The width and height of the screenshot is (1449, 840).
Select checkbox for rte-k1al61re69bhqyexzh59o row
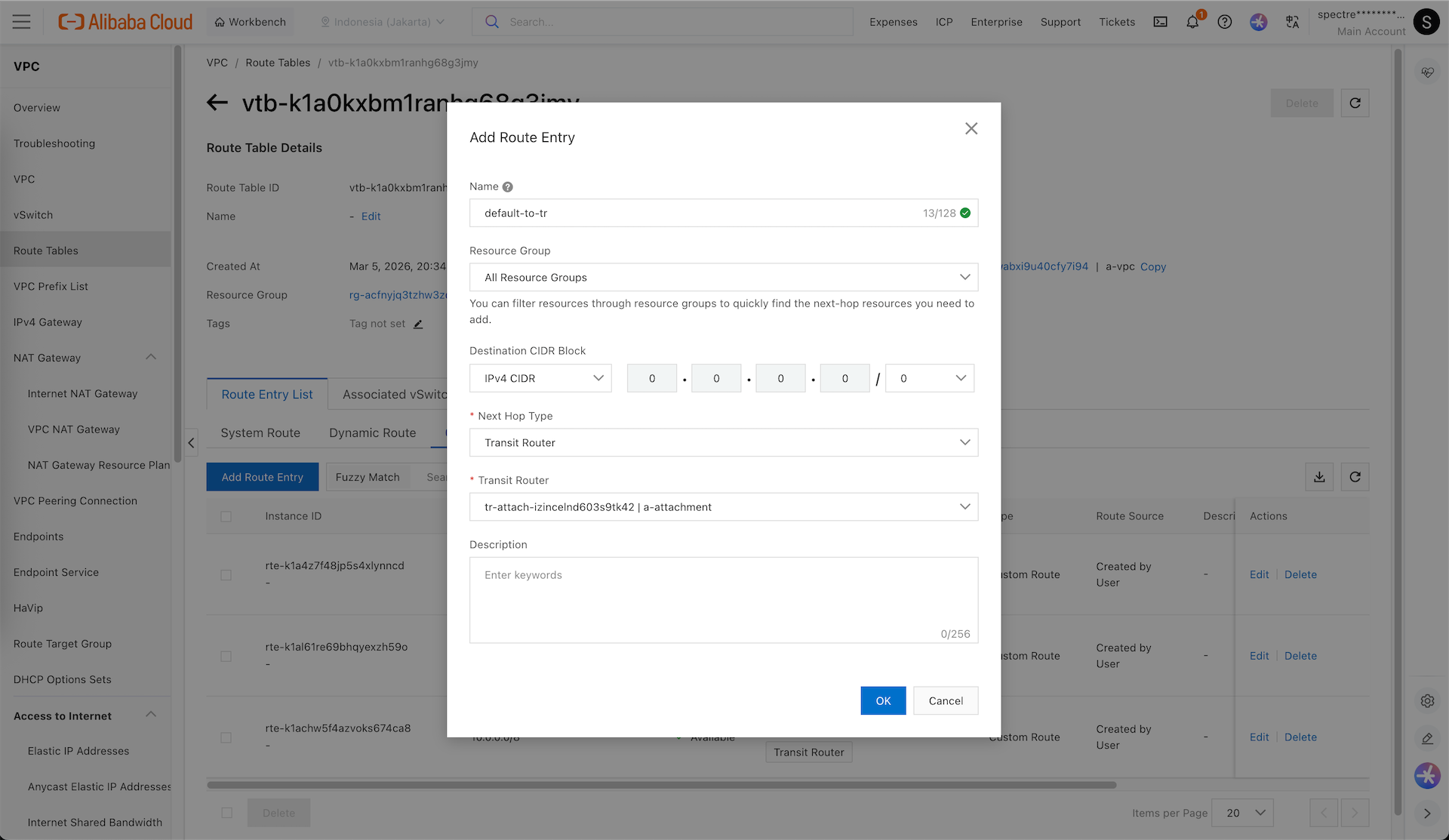pos(226,657)
